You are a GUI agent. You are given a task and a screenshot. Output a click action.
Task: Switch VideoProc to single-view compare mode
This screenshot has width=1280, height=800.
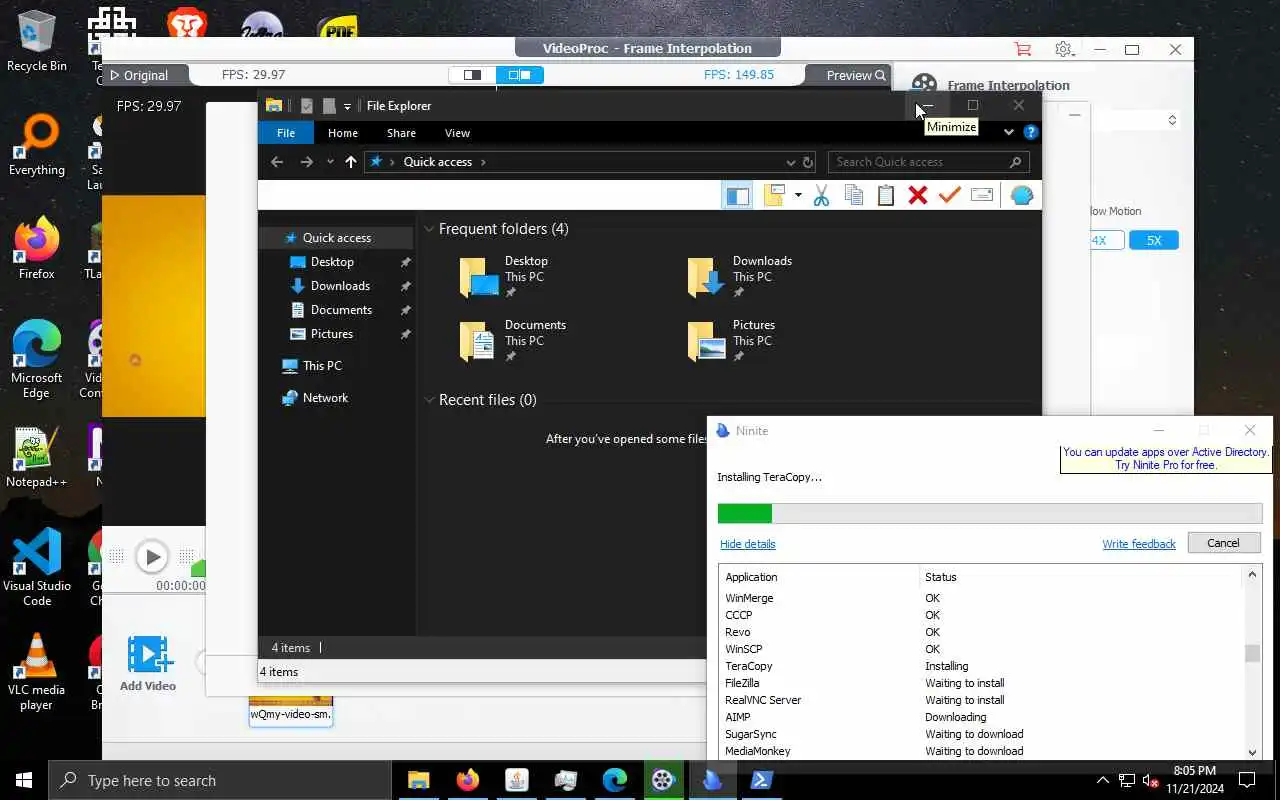472,75
